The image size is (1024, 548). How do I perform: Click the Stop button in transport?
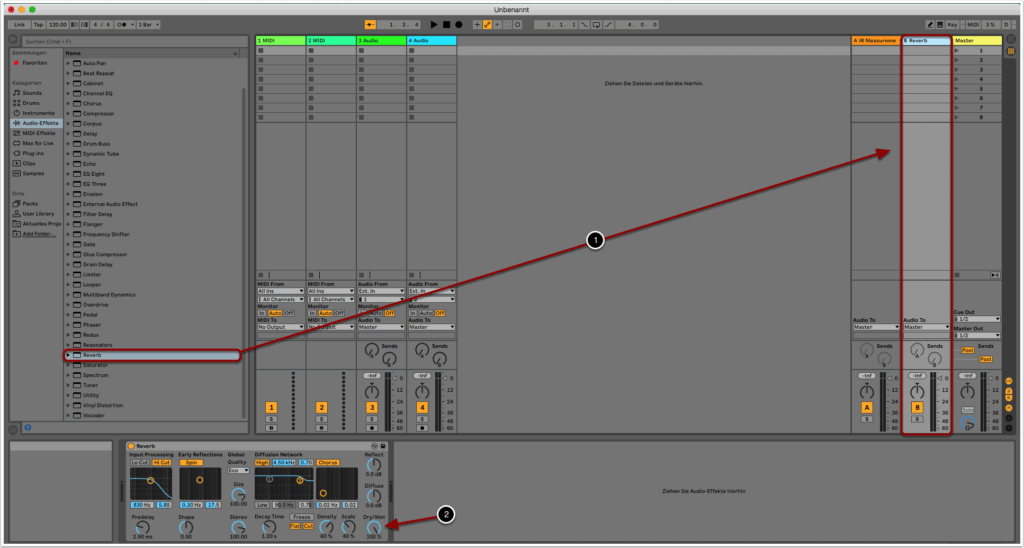point(446,23)
